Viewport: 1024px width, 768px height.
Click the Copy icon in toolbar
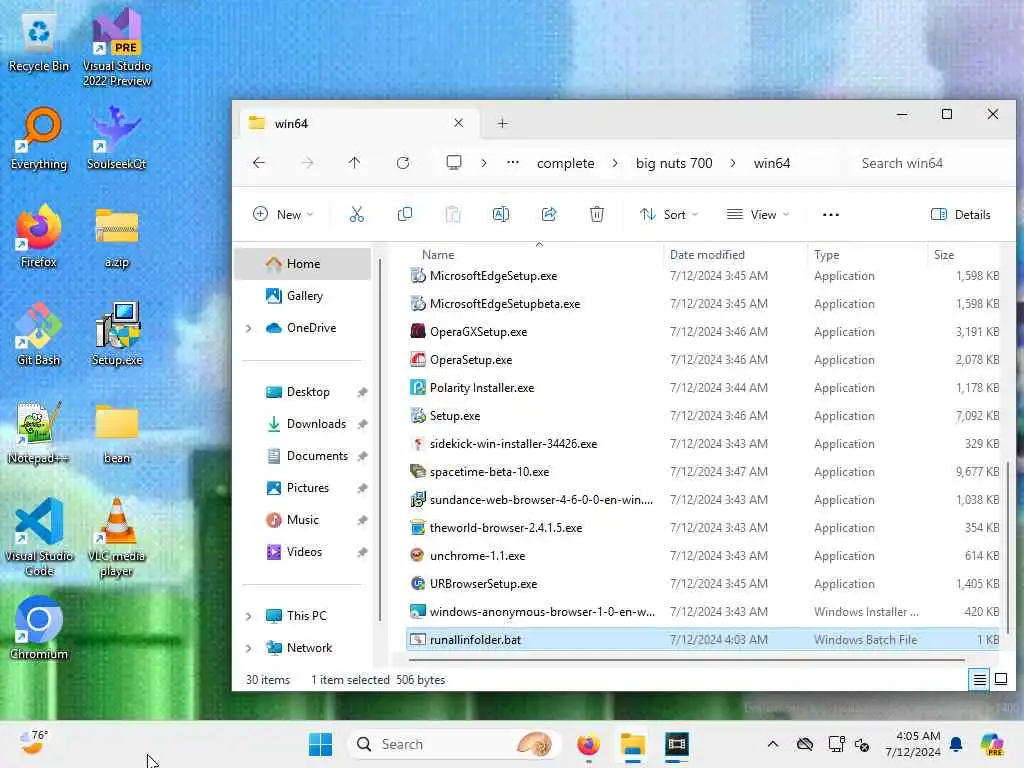(x=405, y=214)
